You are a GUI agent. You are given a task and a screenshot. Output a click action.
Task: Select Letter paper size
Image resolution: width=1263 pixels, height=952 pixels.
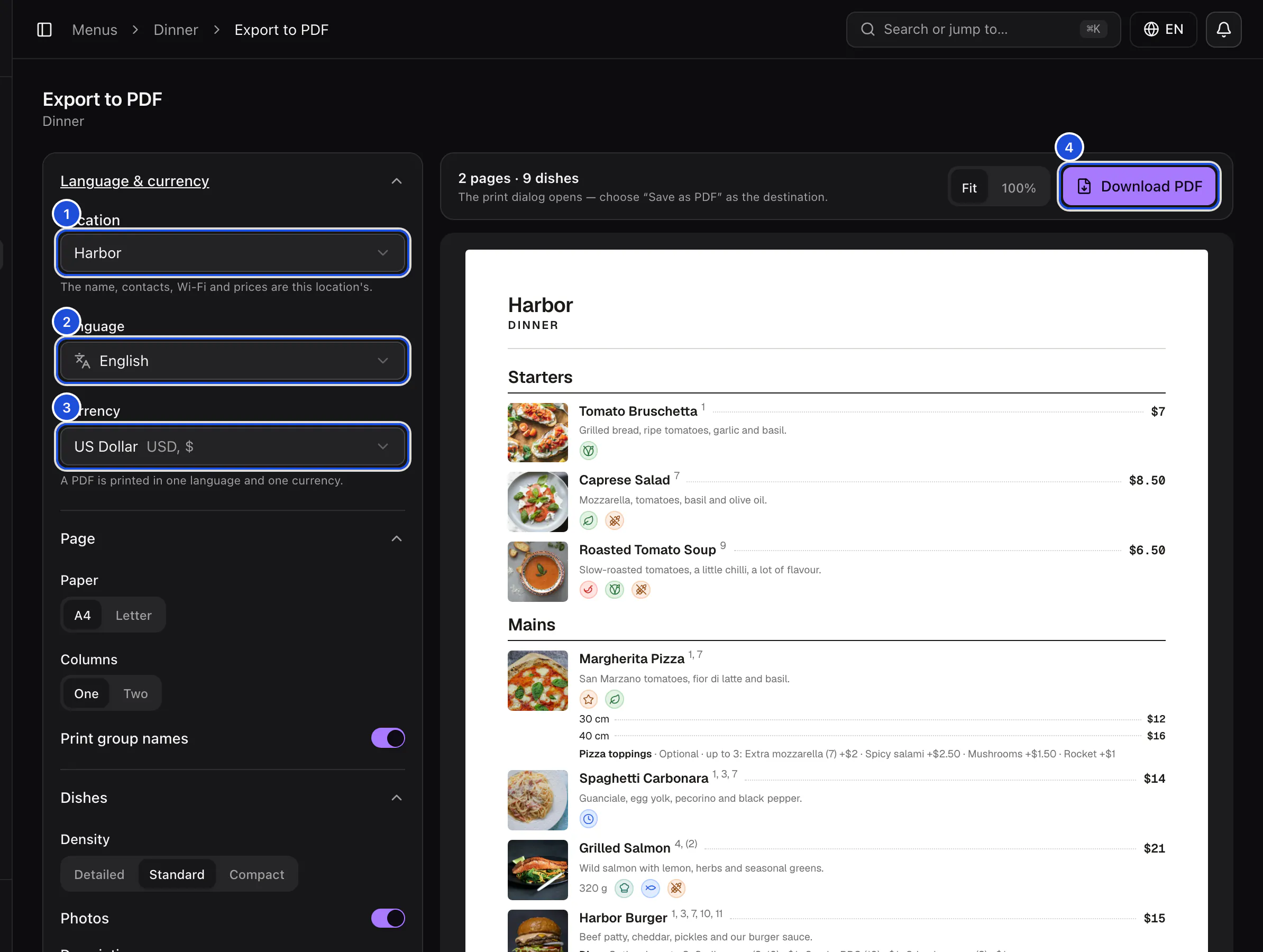[x=134, y=616]
